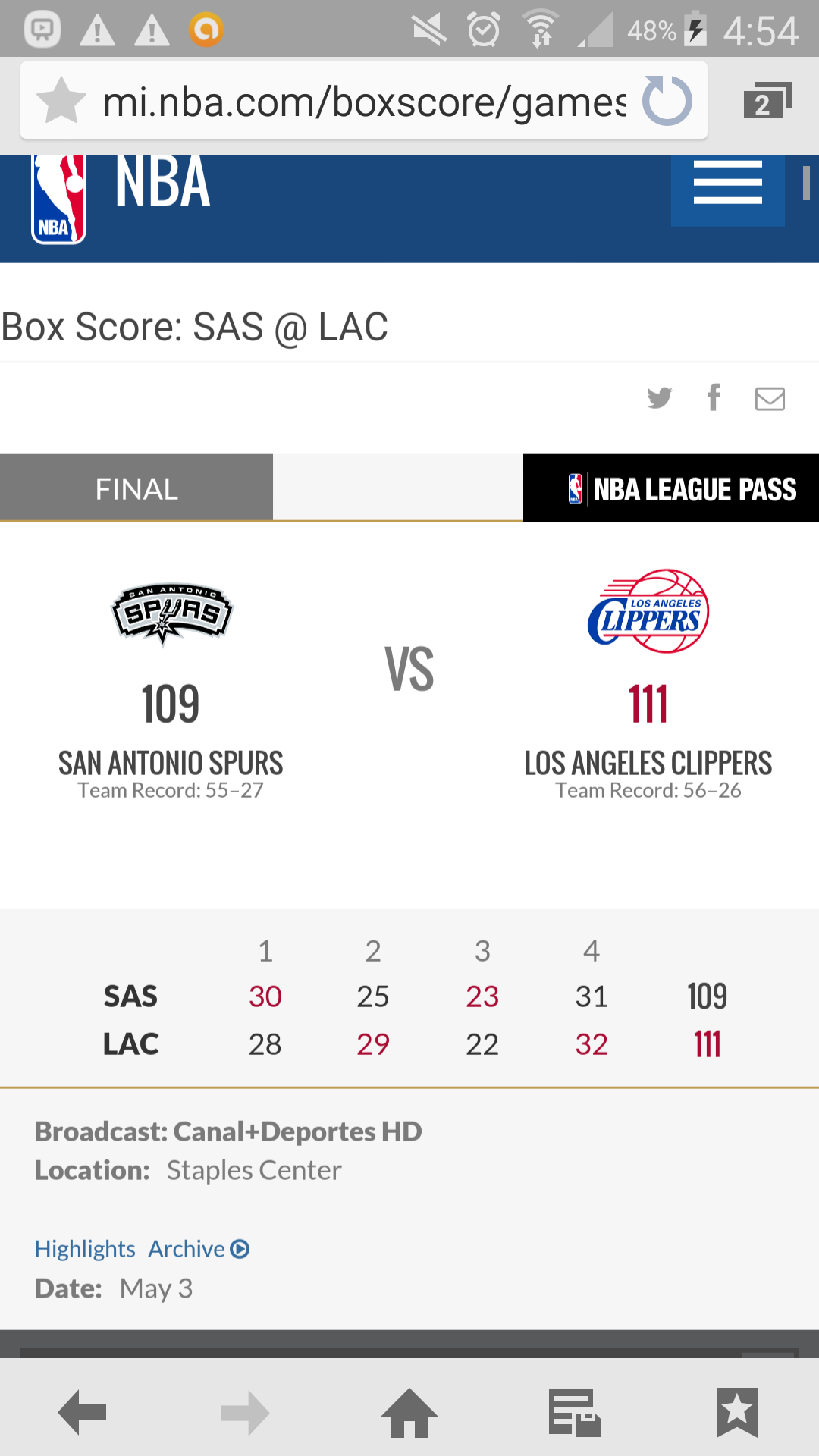Screen dimensions: 819x1456
Task: Tap the San Antonio Spurs logo
Action: (x=172, y=613)
